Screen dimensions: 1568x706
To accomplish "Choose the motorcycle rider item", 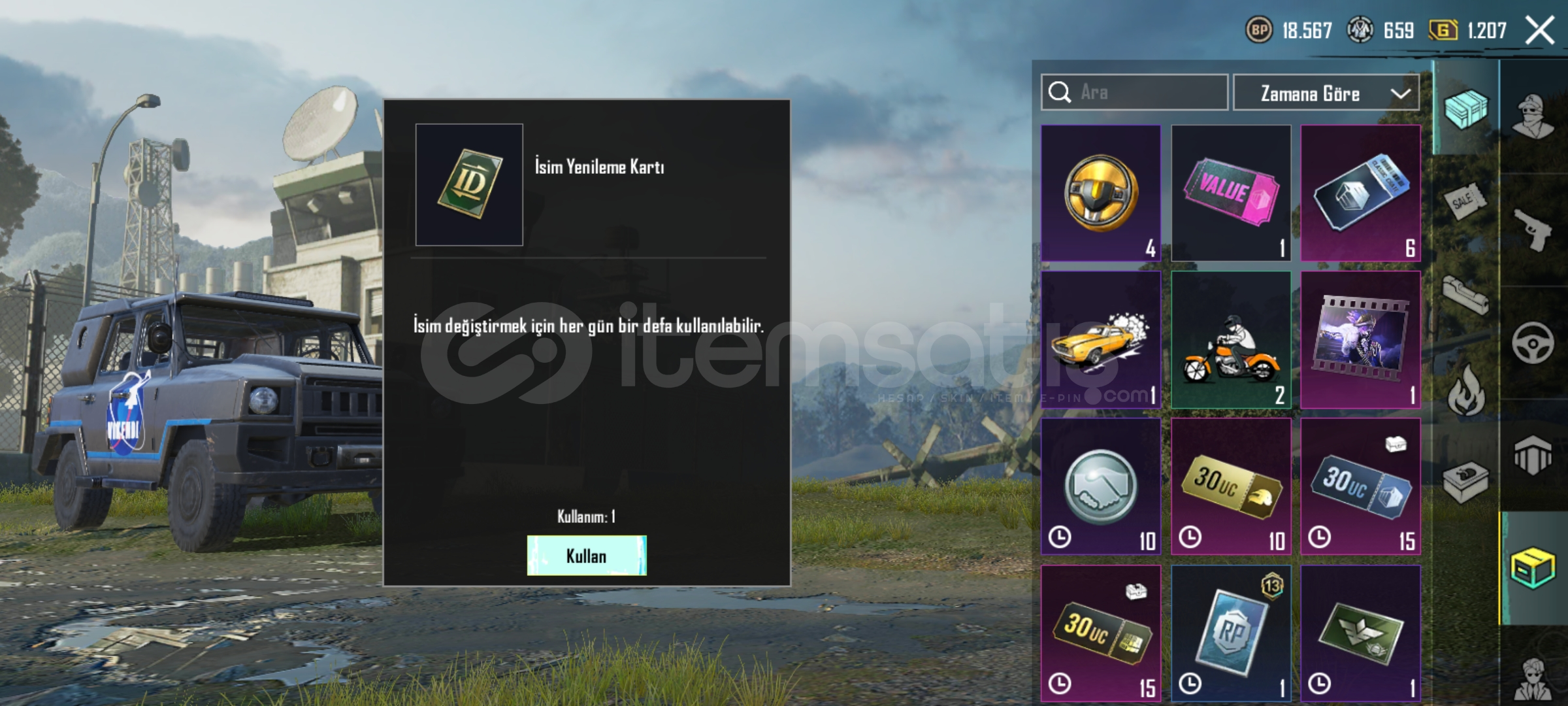I will pyautogui.click(x=1231, y=340).
